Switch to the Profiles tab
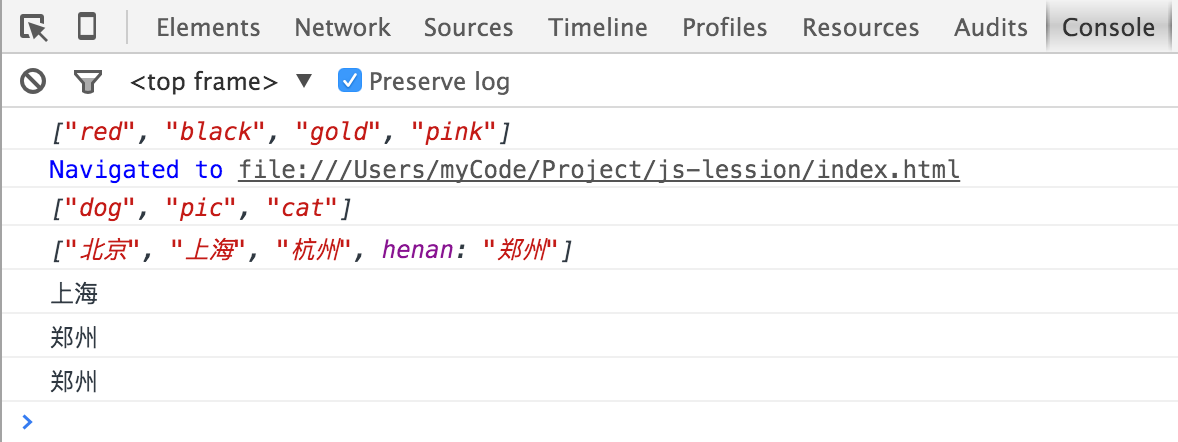This screenshot has height=442, width=1178. pos(725,28)
